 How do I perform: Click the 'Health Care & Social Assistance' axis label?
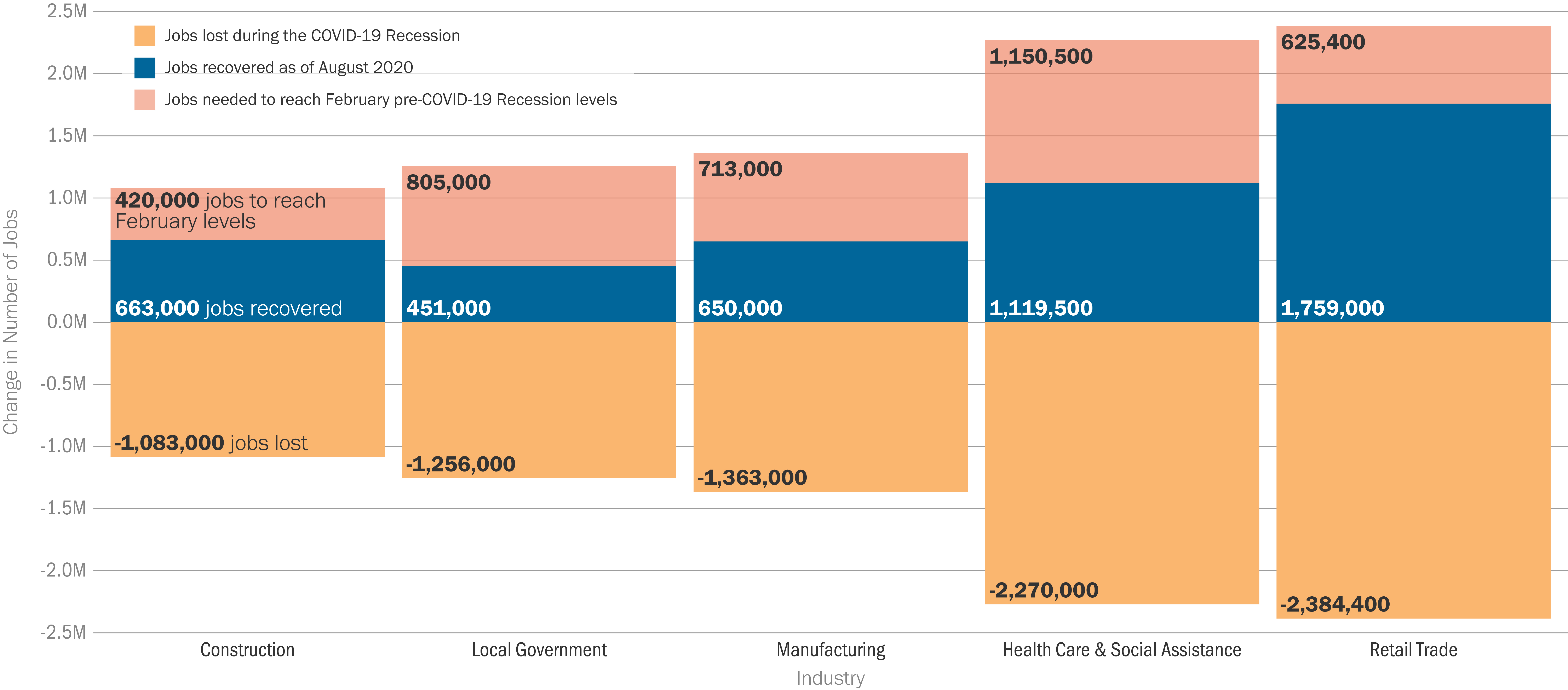[x=1122, y=650]
